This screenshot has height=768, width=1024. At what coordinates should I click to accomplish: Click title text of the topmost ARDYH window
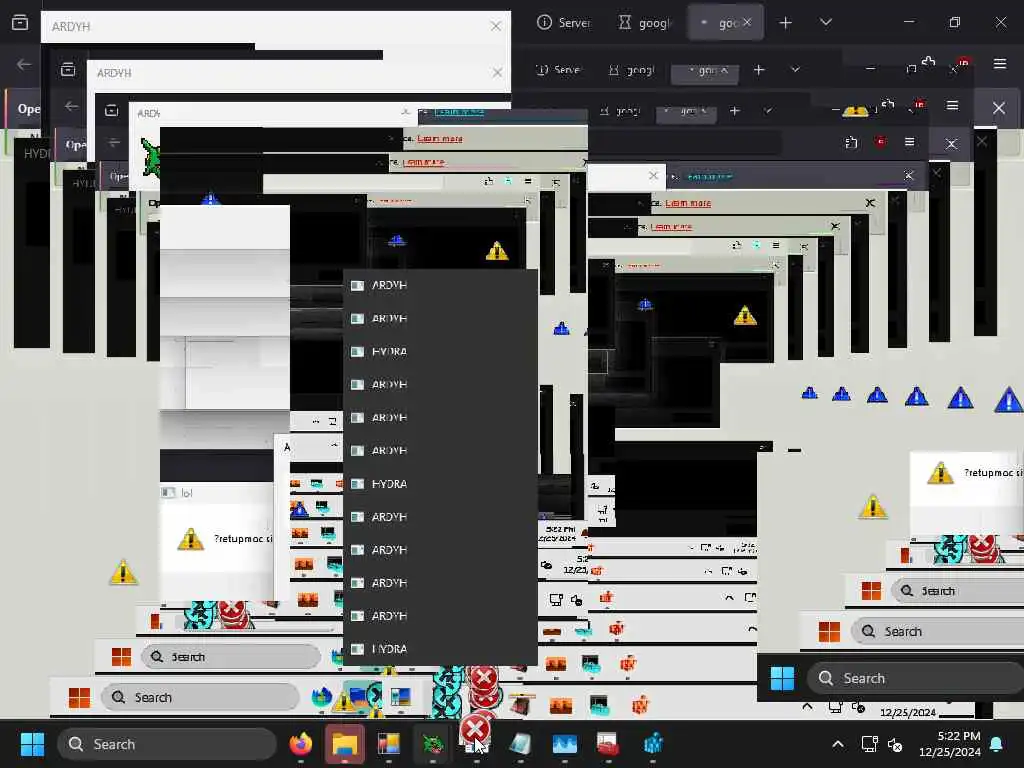click(71, 27)
